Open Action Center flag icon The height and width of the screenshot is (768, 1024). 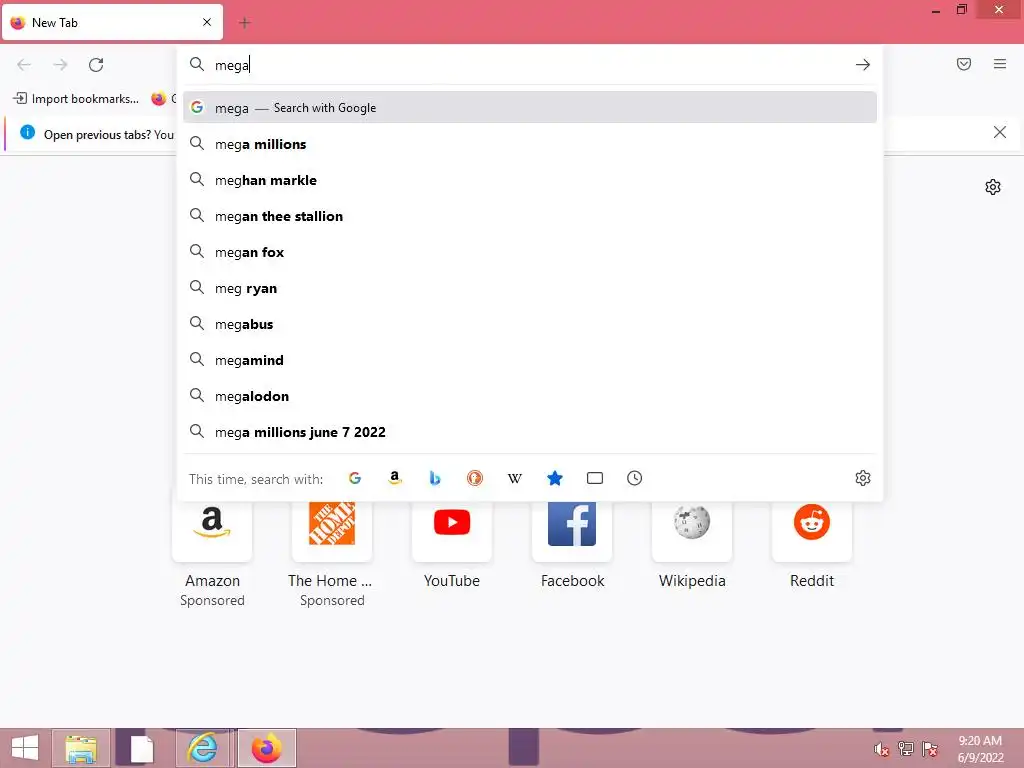click(x=930, y=749)
